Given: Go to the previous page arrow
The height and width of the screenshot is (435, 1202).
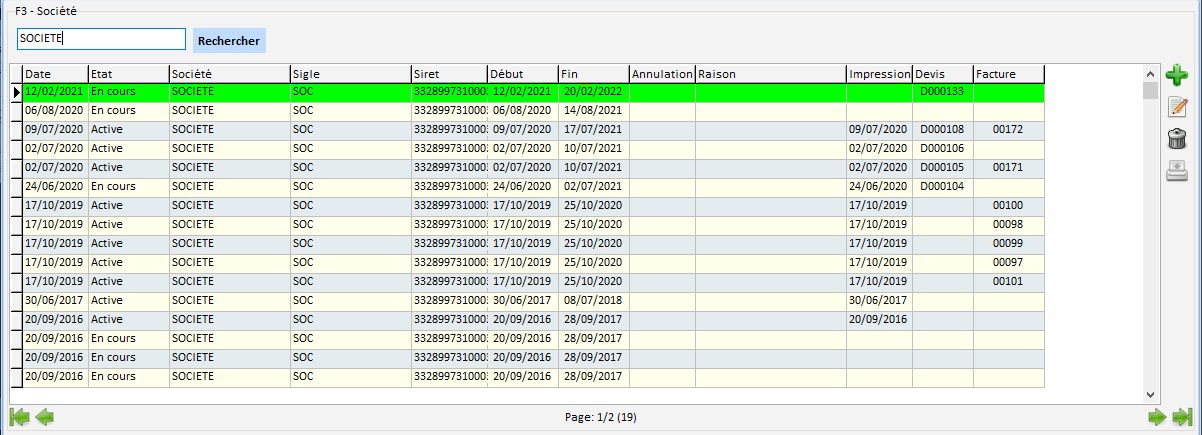Looking at the screenshot, I should click(45, 417).
